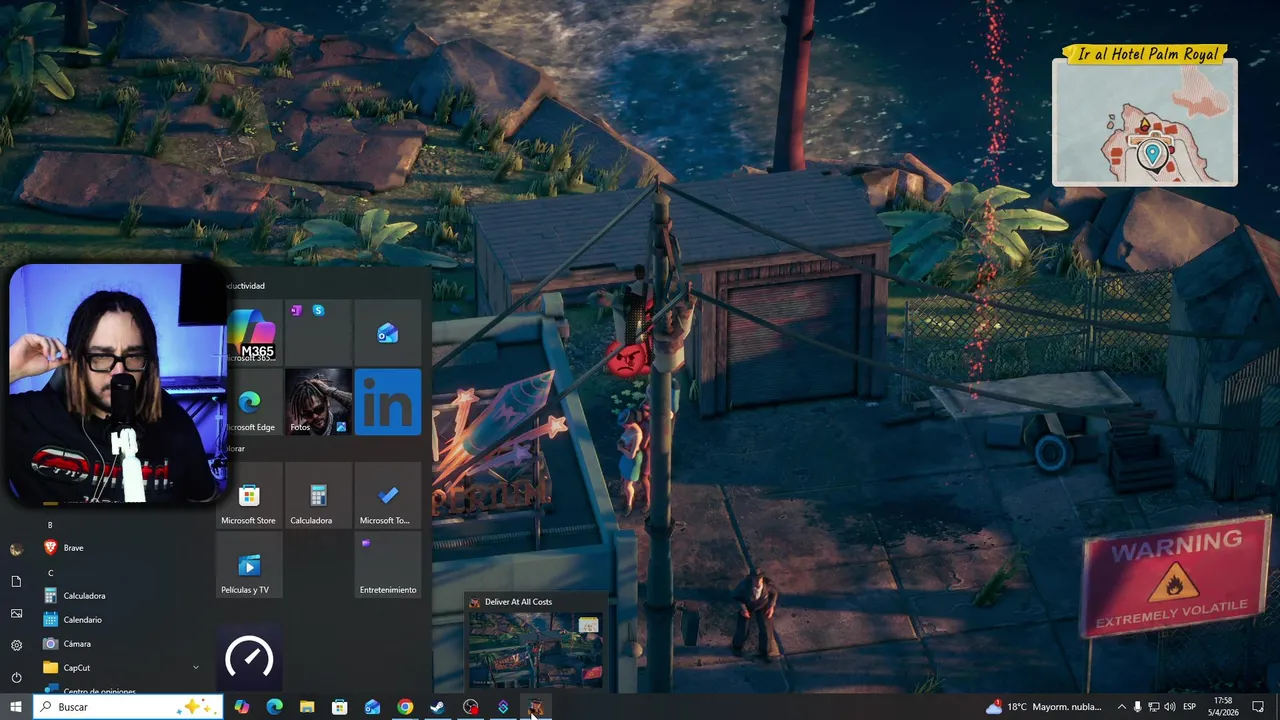Select the Deliver At All Costs window preview
The height and width of the screenshot is (720, 1280).
tap(536, 650)
